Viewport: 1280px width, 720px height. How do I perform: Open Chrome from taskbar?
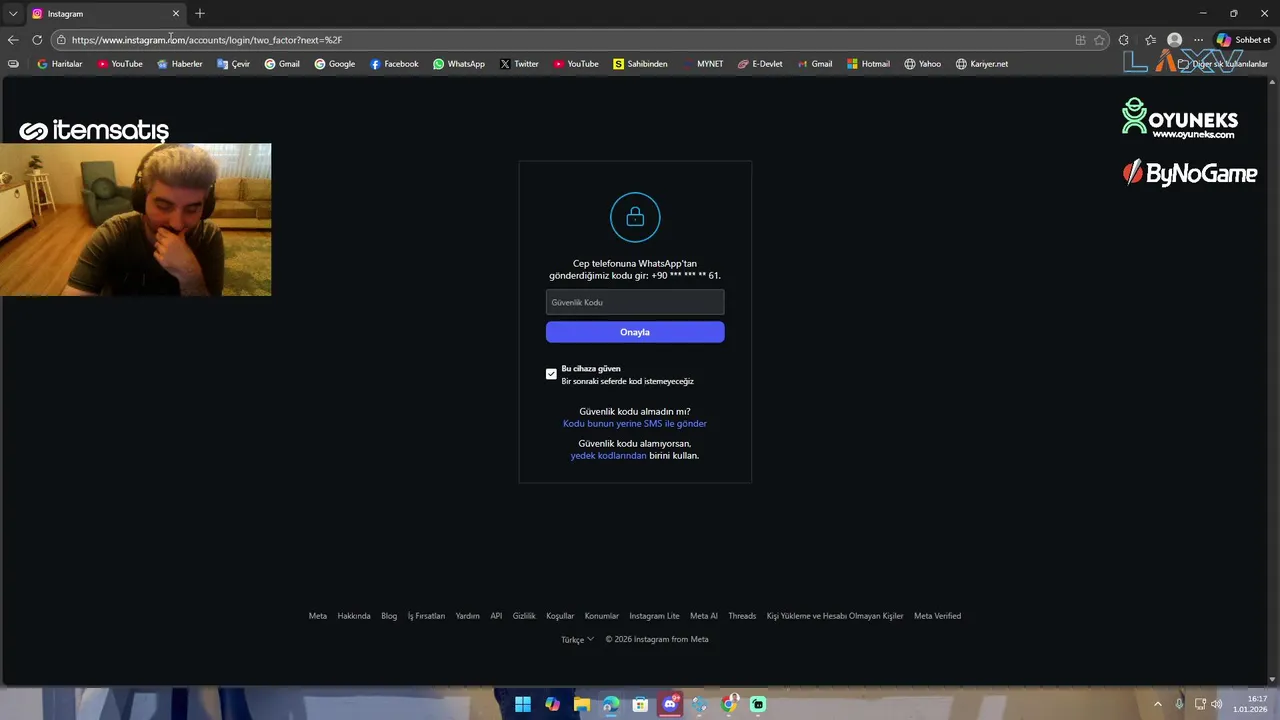(729, 704)
